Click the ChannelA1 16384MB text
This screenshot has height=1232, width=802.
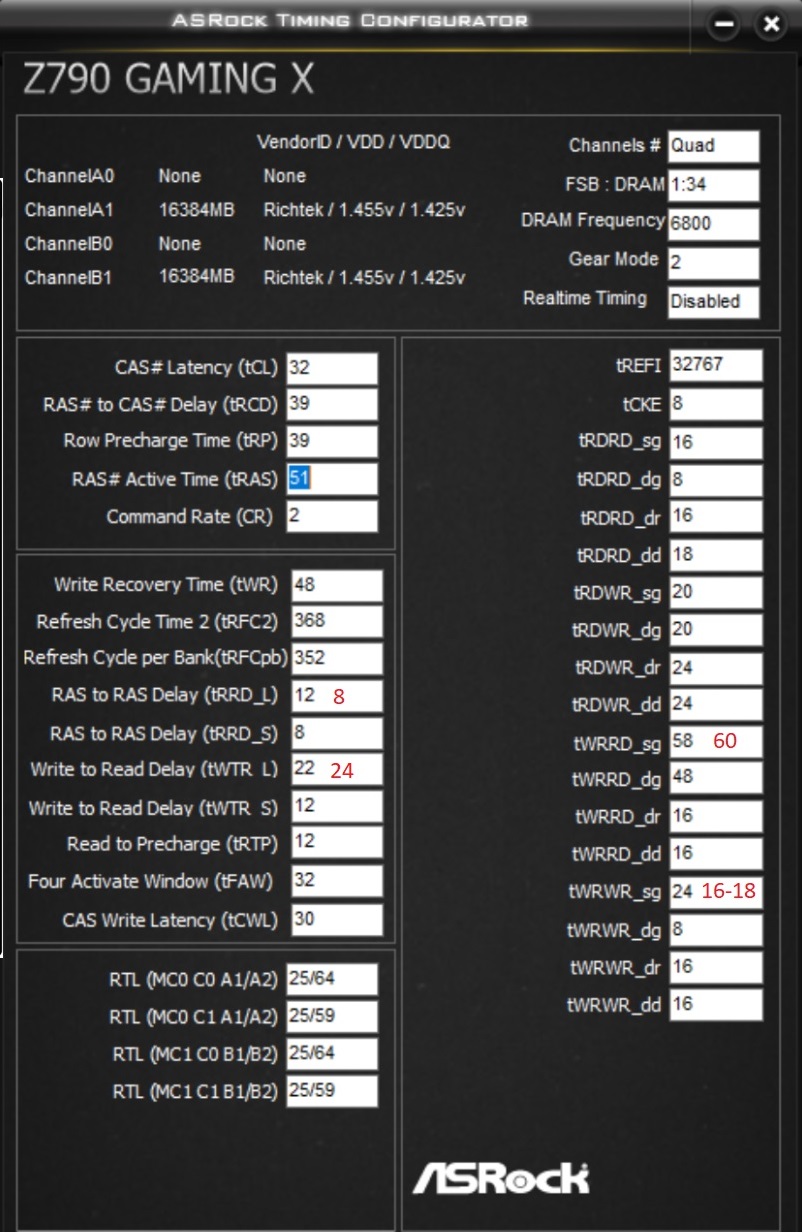(196, 210)
